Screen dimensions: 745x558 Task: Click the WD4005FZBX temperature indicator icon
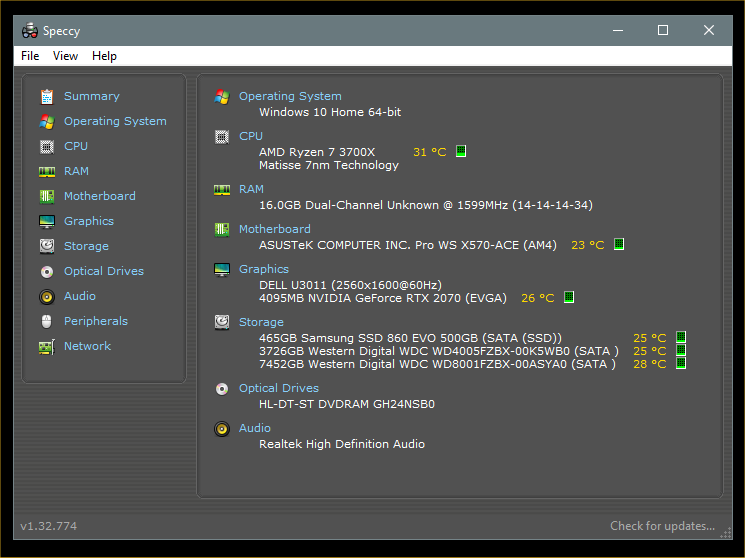tap(681, 350)
